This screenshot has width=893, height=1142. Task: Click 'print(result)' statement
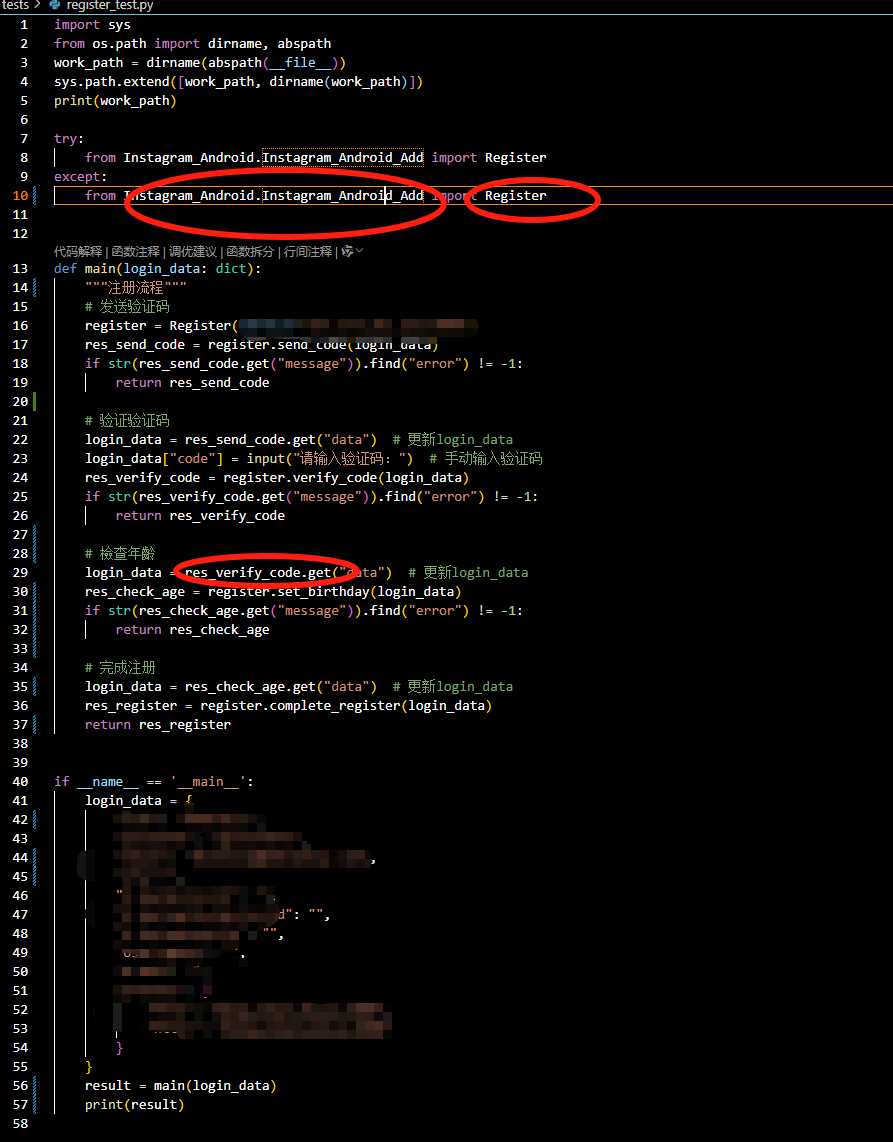[135, 1105]
